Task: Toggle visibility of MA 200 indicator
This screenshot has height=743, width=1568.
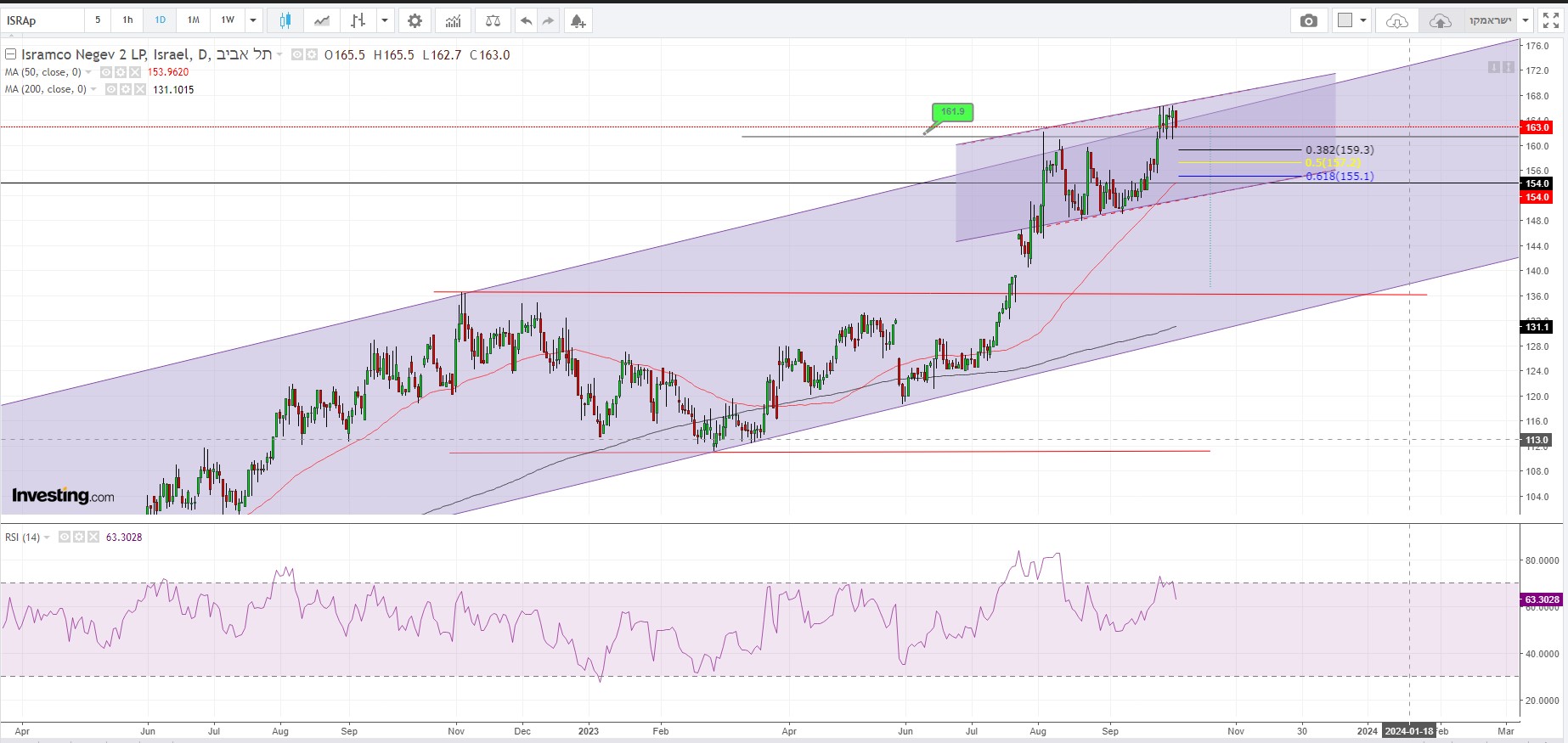Action: 112,89
